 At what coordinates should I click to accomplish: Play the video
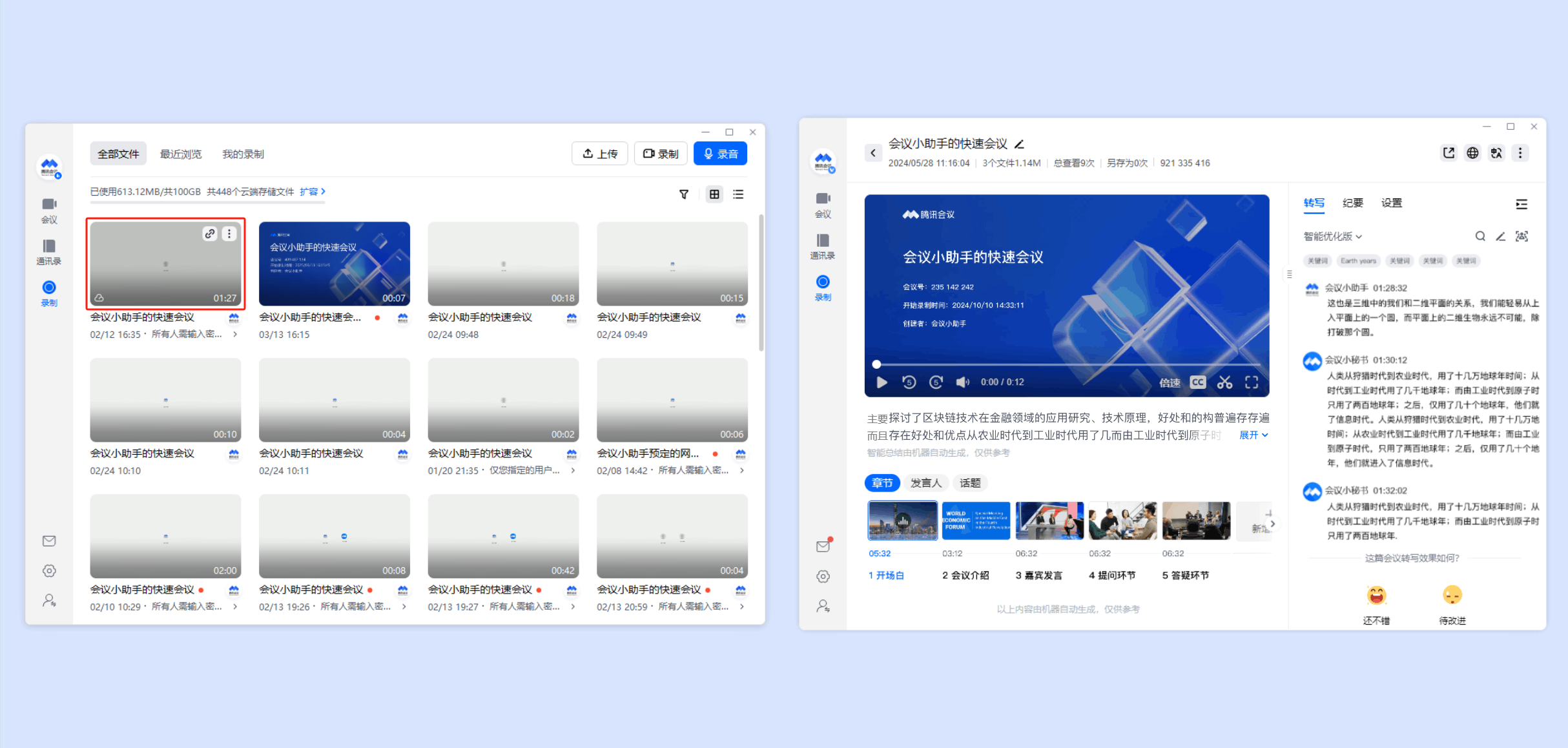pyautogui.click(x=882, y=382)
